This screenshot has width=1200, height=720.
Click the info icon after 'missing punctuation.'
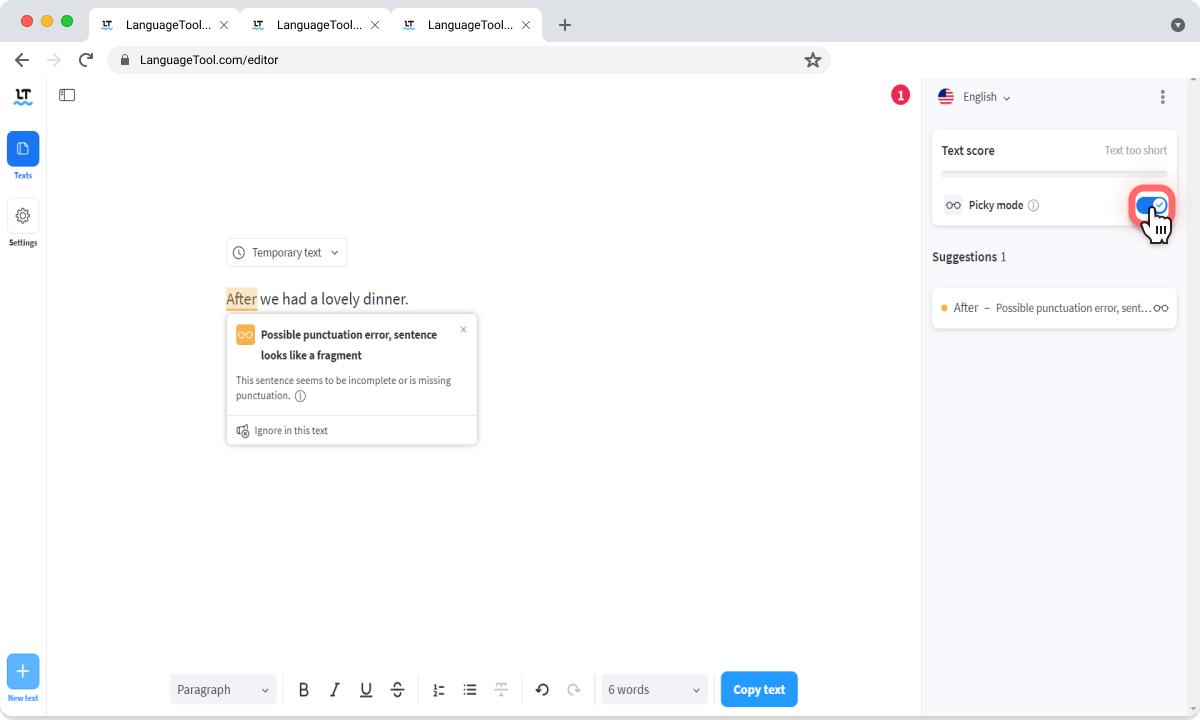click(x=300, y=396)
